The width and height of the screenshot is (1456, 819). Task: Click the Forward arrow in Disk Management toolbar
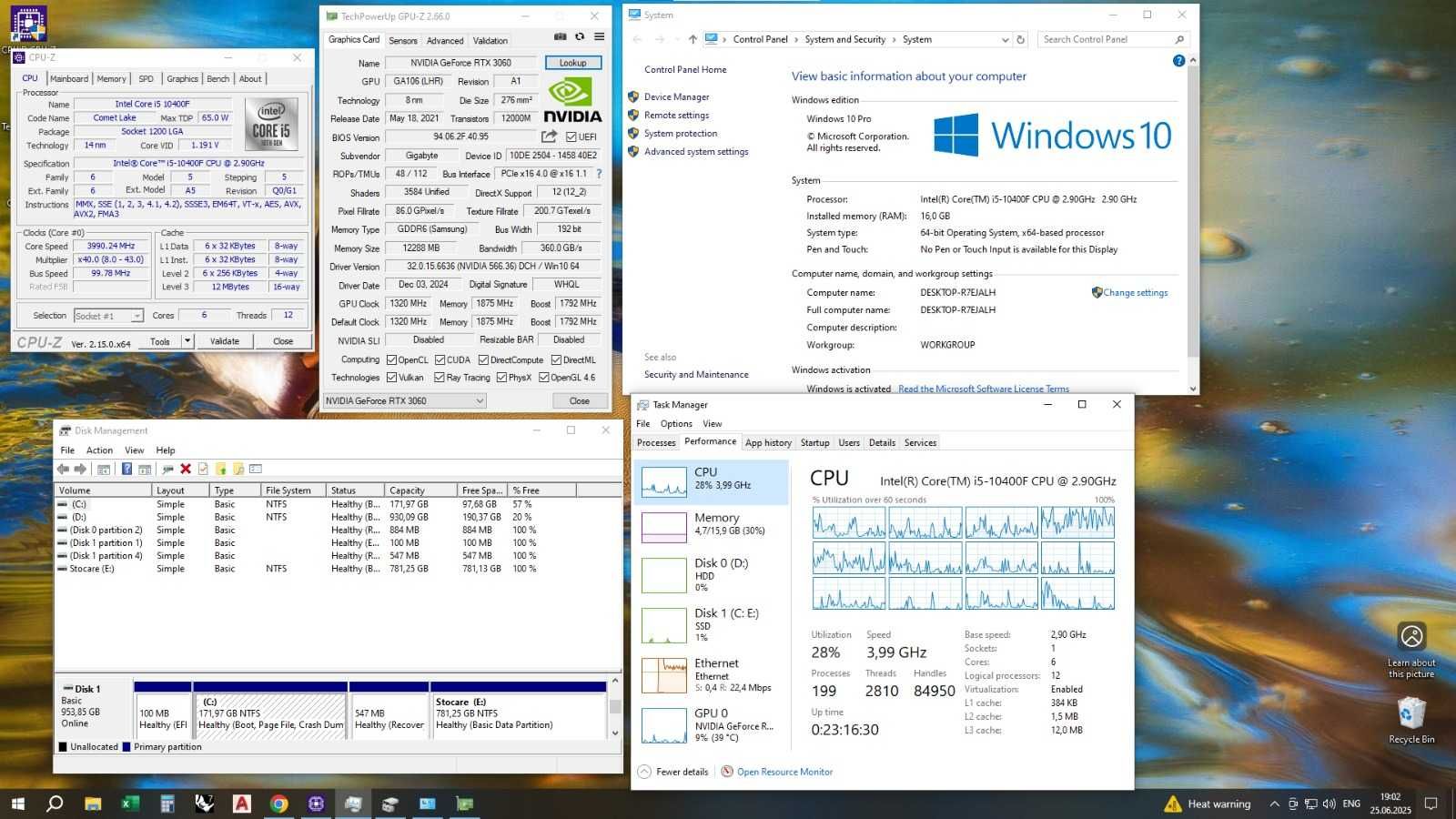80,470
